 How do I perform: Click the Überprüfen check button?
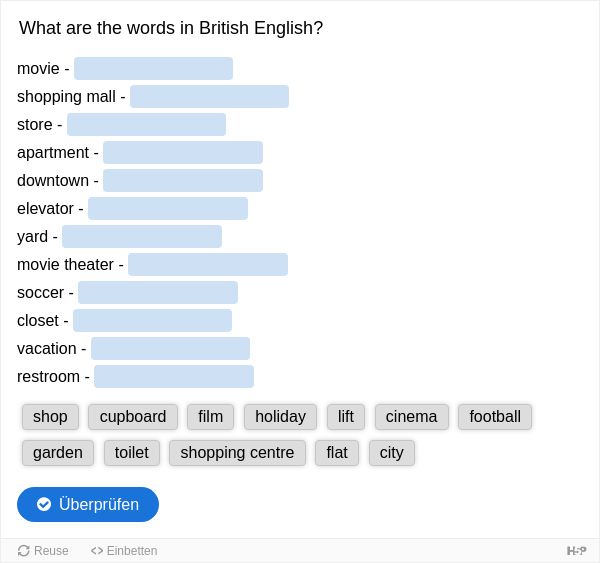(88, 504)
